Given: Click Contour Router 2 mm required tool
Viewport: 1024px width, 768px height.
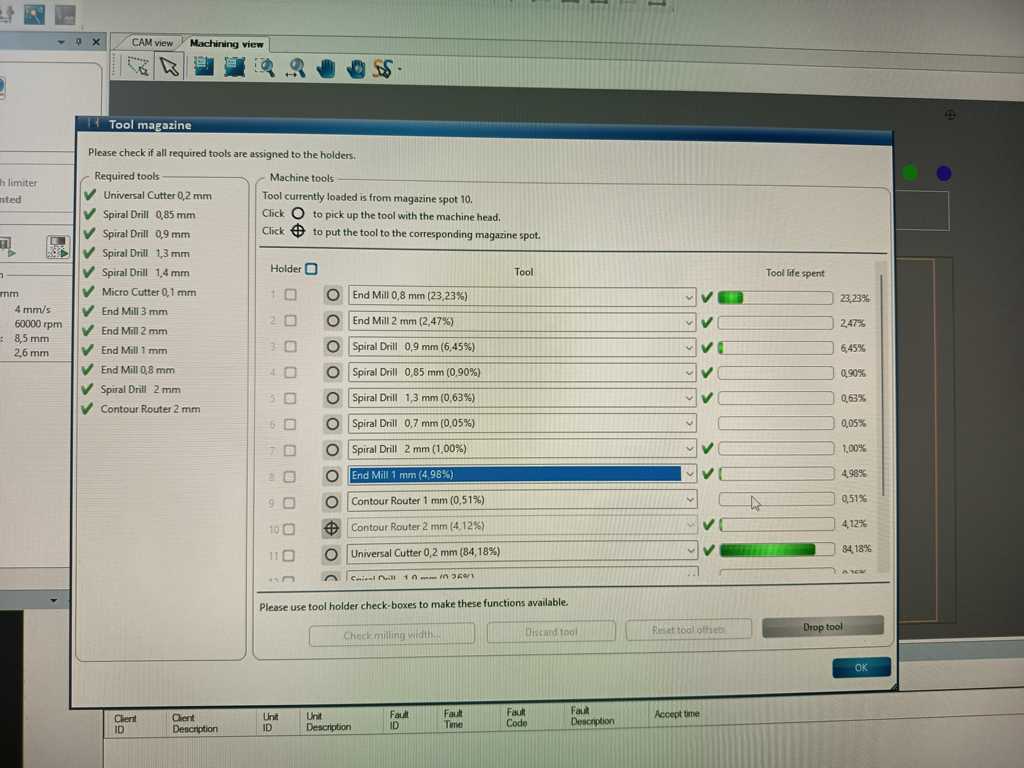Looking at the screenshot, I should pyautogui.click(x=150, y=409).
